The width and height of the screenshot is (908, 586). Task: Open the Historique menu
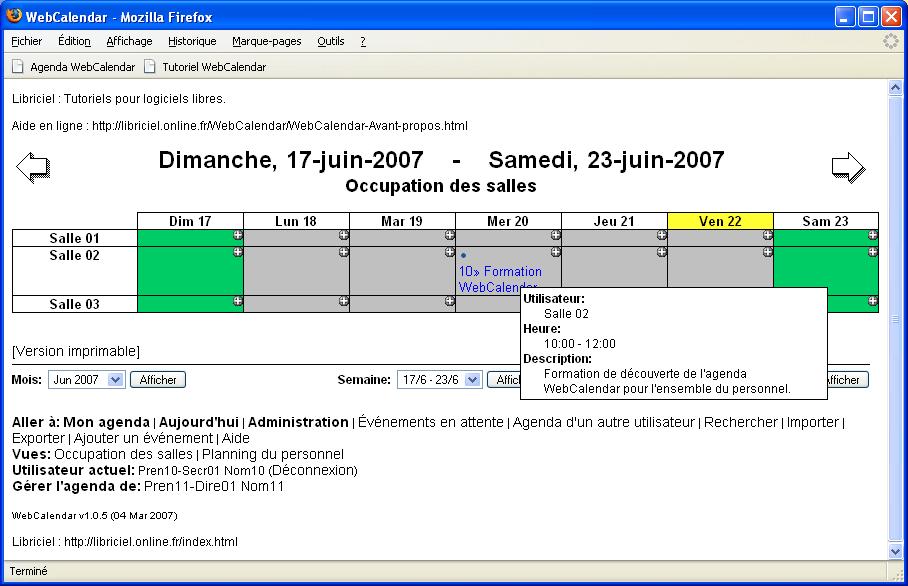pyautogui.click(x=192, y=41)
